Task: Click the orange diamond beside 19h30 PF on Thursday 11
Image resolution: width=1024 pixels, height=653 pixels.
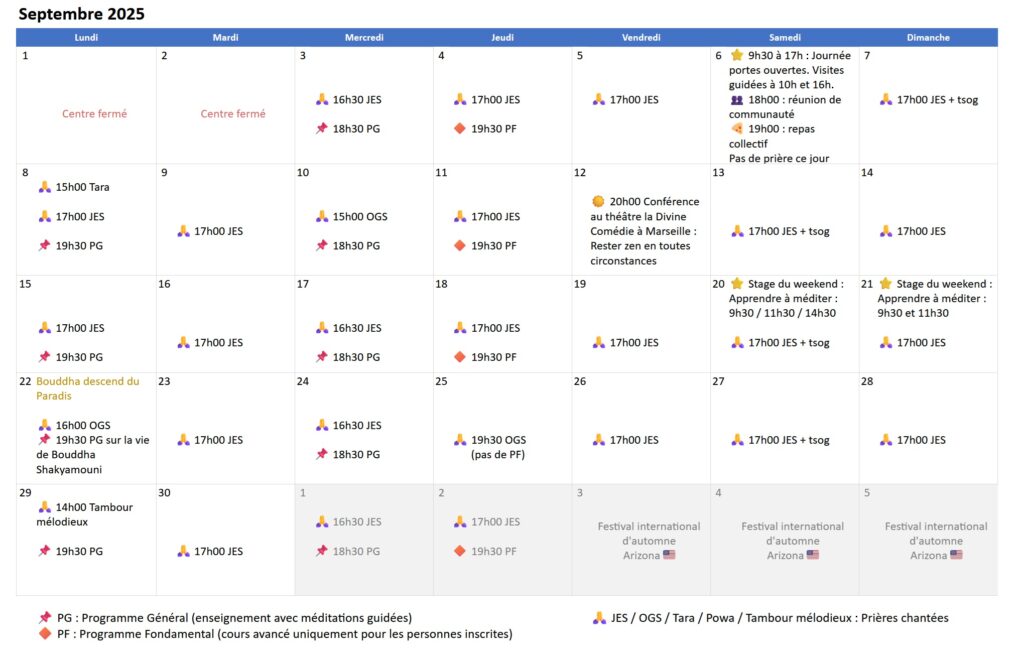Action: tap(460, 246)
